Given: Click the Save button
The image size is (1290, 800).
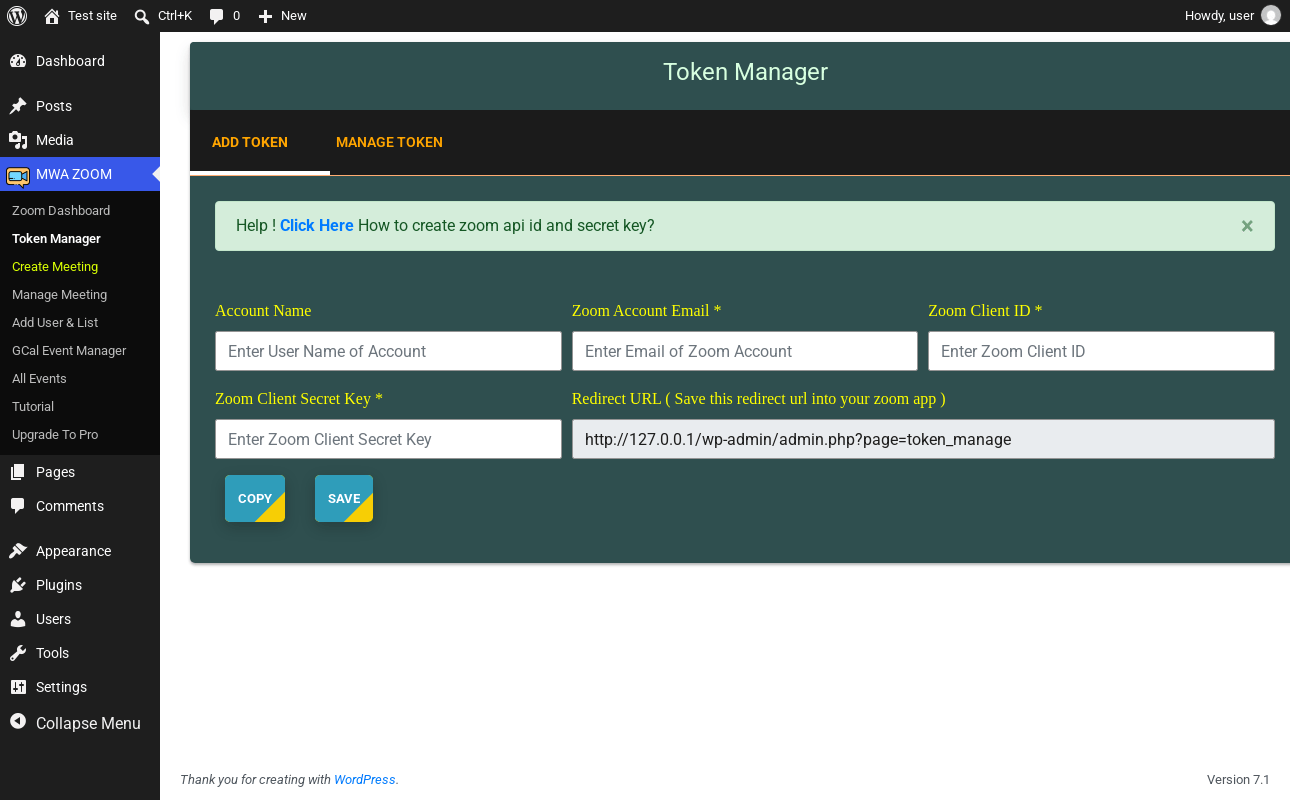Looking at the screenshot, I should [344, 498].
